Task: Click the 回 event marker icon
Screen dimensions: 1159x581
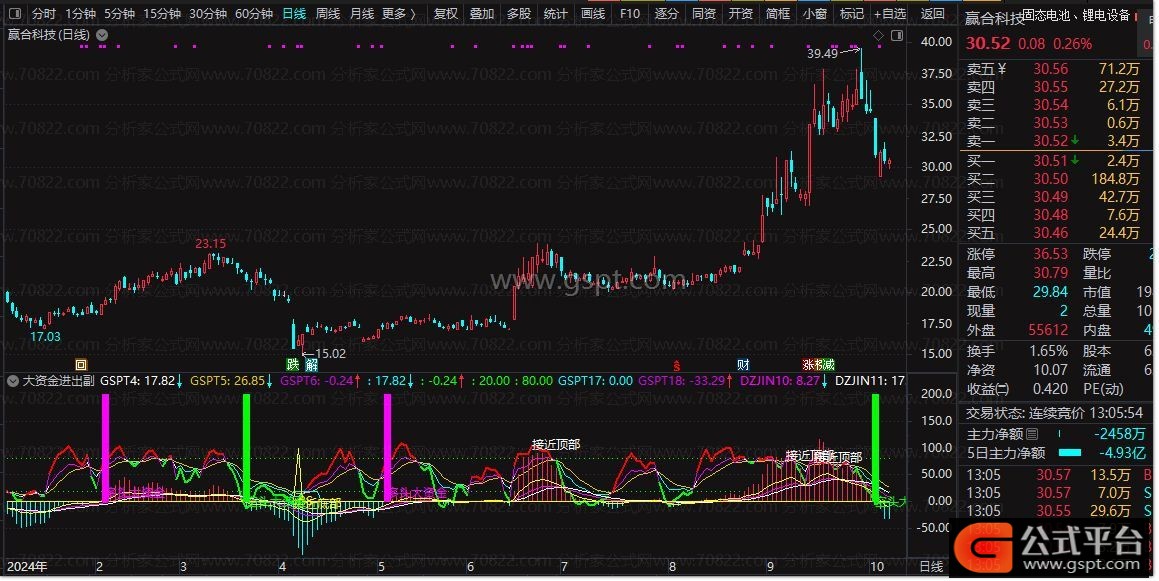Action: [81, 365]
